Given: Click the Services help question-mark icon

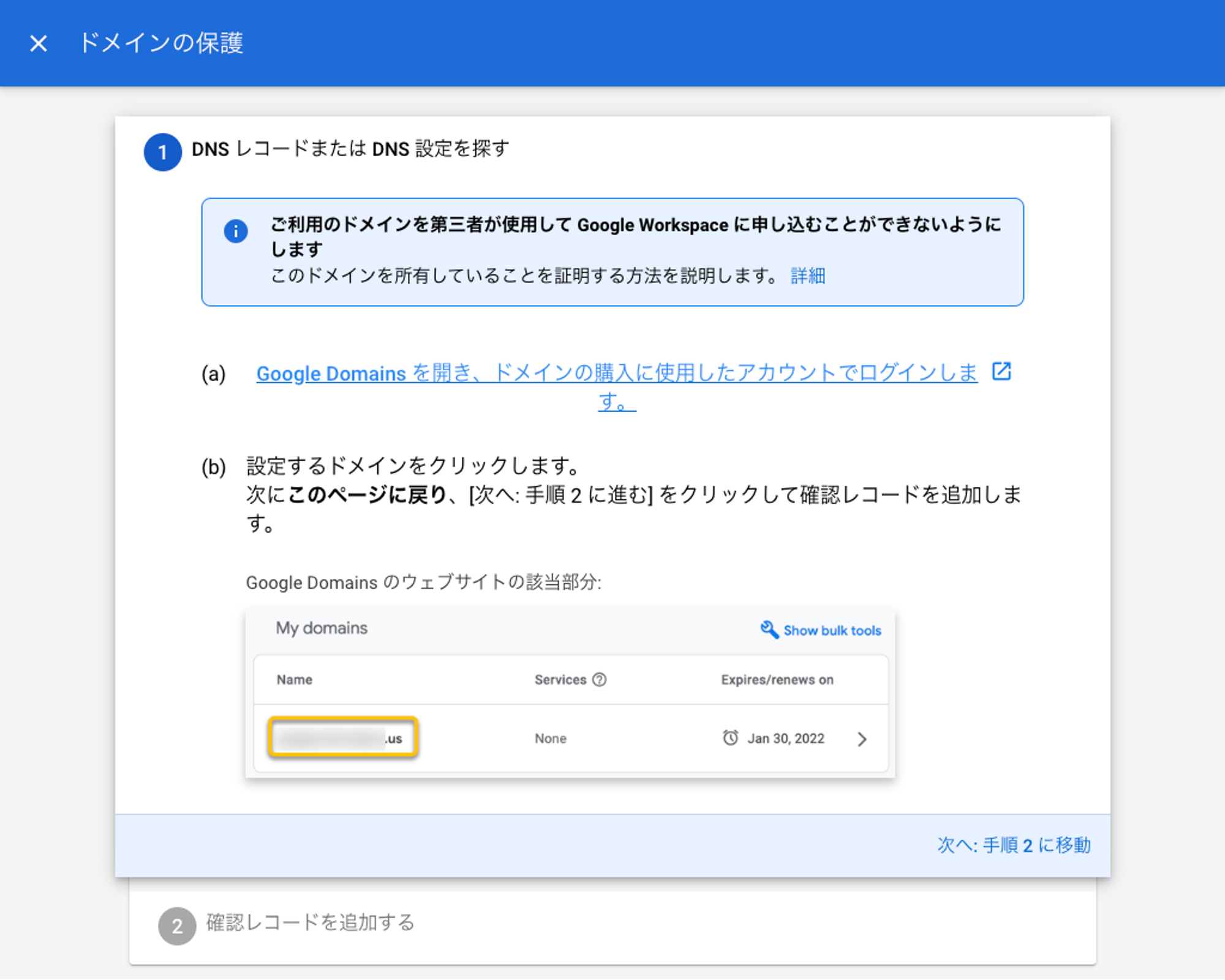Looking at the screenshot, I should click(600, 679).
